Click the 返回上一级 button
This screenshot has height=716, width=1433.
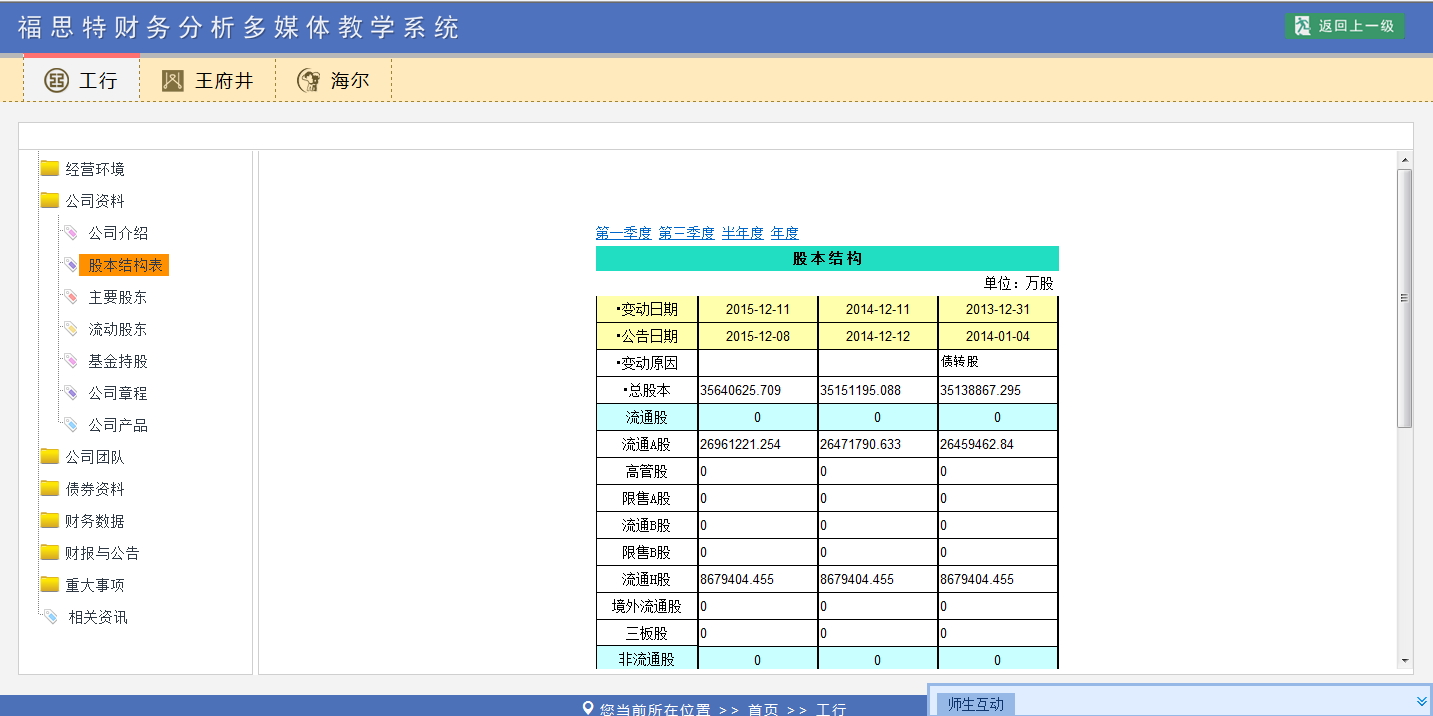[x=1345, y=26]
